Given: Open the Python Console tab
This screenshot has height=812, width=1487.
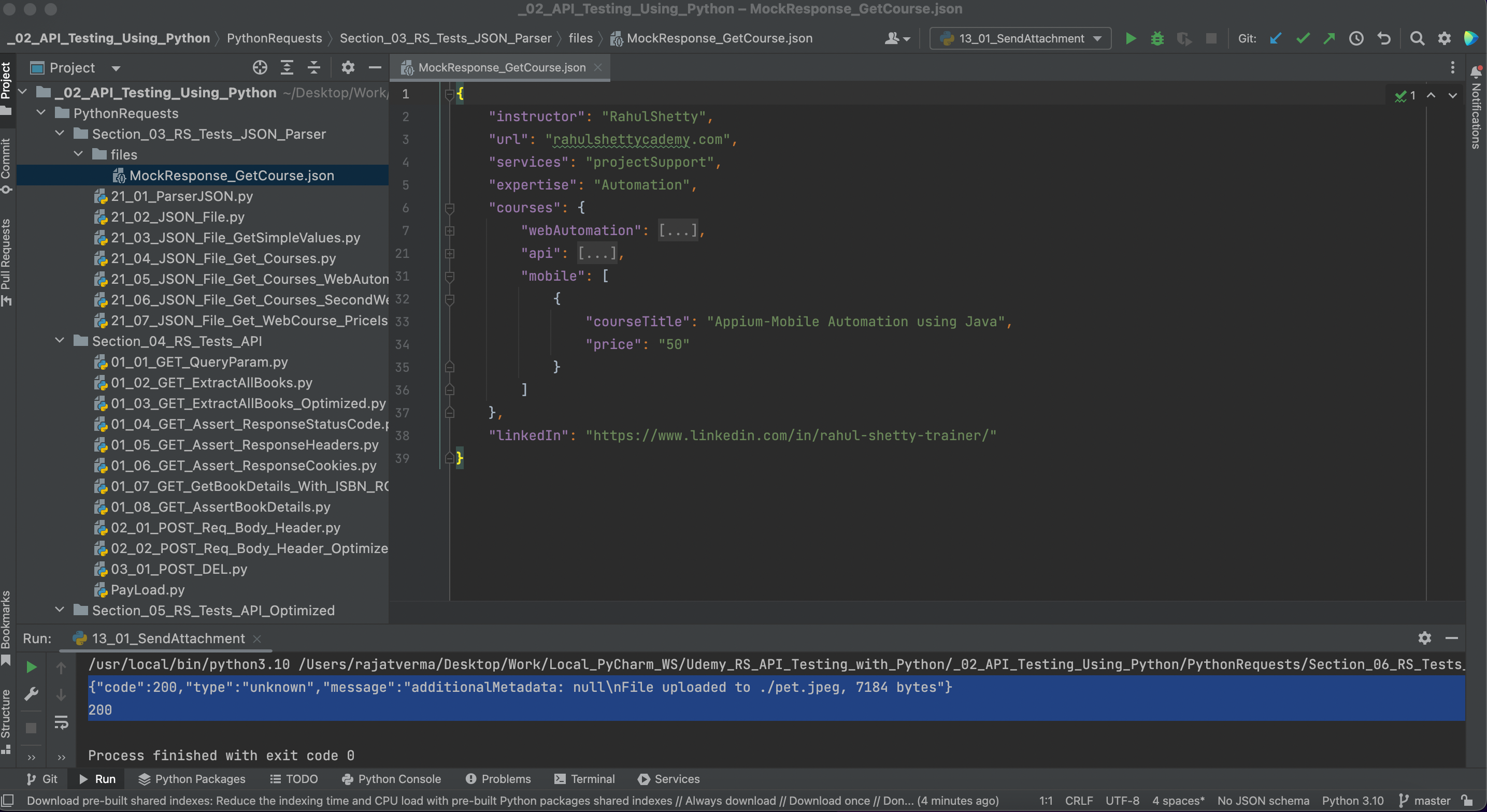Looking at the screenshot, I should click(x=391, y=779).
